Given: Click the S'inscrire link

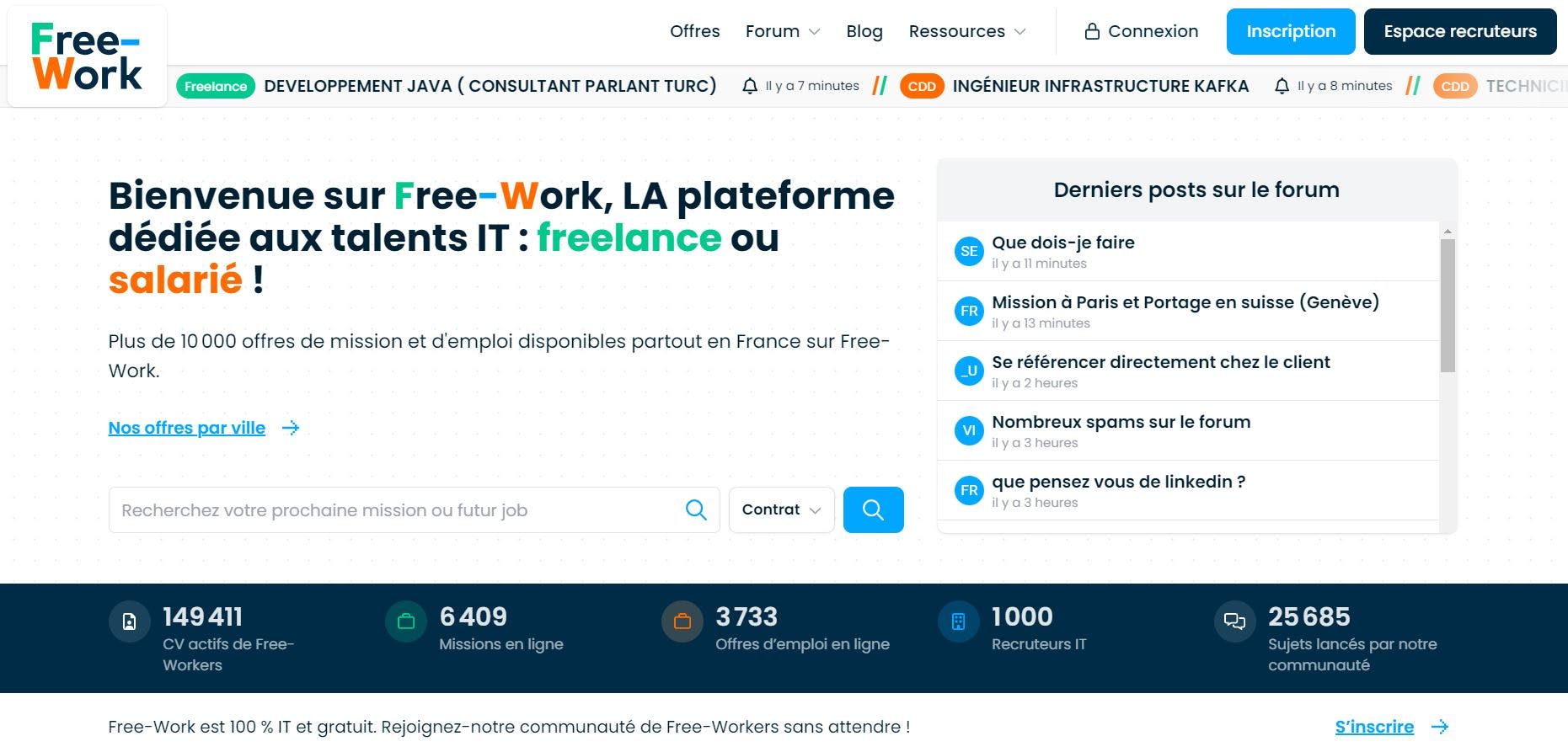Looking at the screenshot, I should (x=1374, y=727).
